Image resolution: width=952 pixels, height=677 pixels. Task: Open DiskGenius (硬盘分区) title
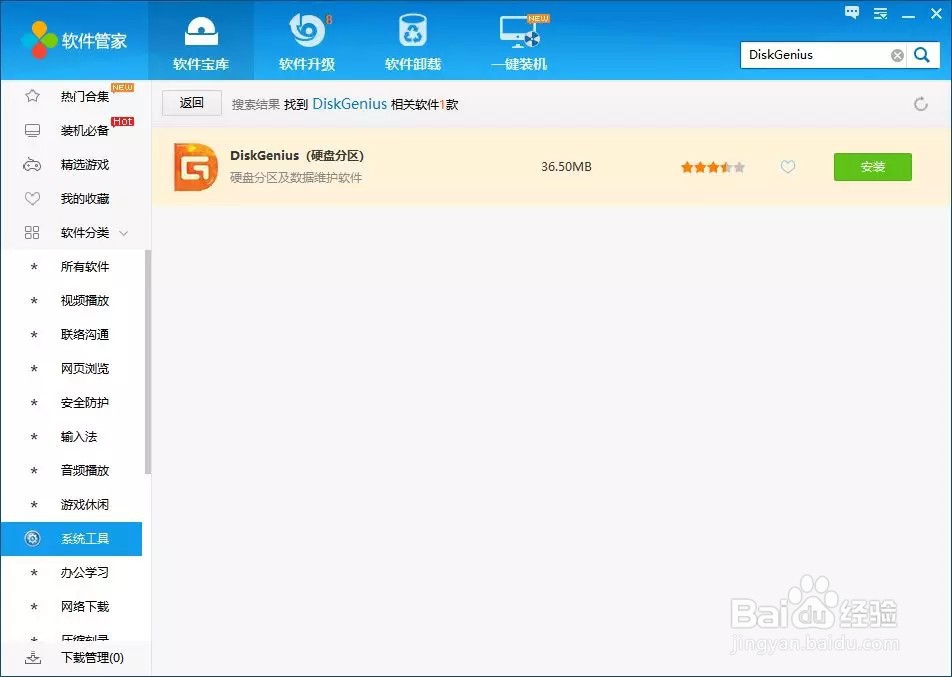click(x=297, y=155)
